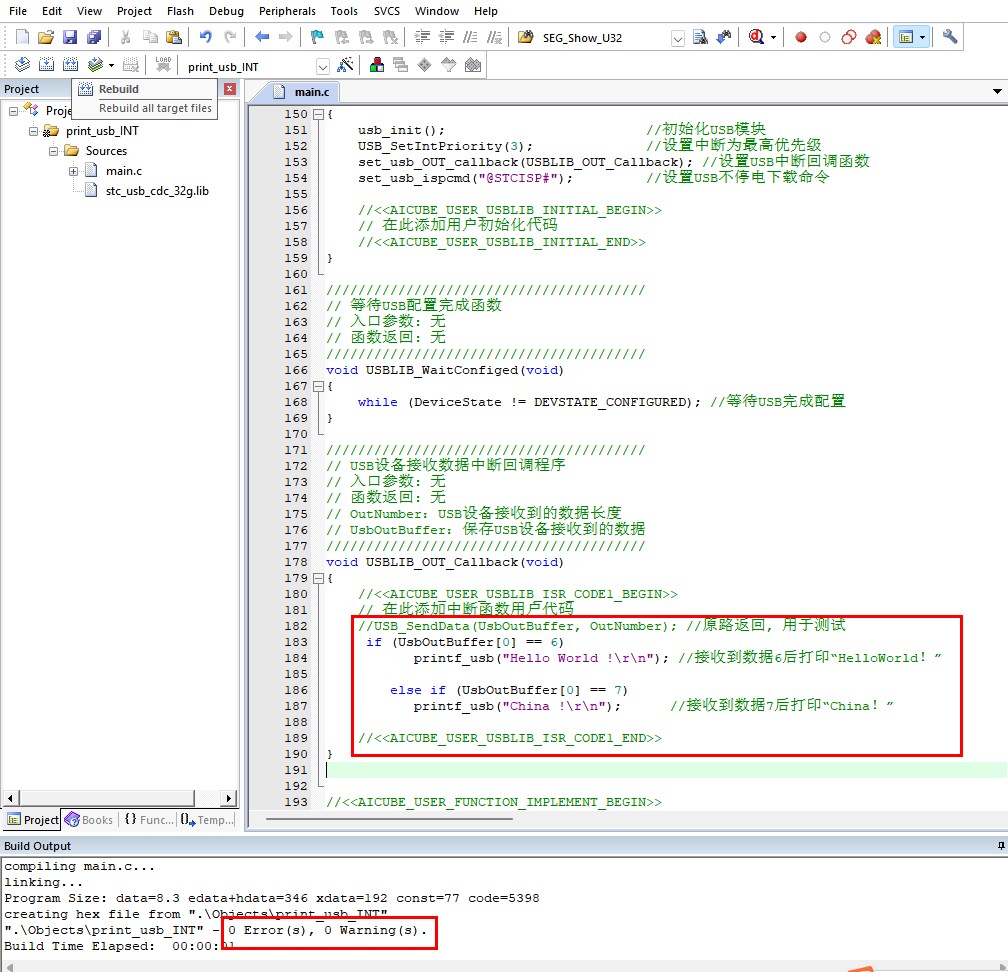Disable all breakpoints with the double circles
This screenshot has height=972, width=1008.
point(849,37)
